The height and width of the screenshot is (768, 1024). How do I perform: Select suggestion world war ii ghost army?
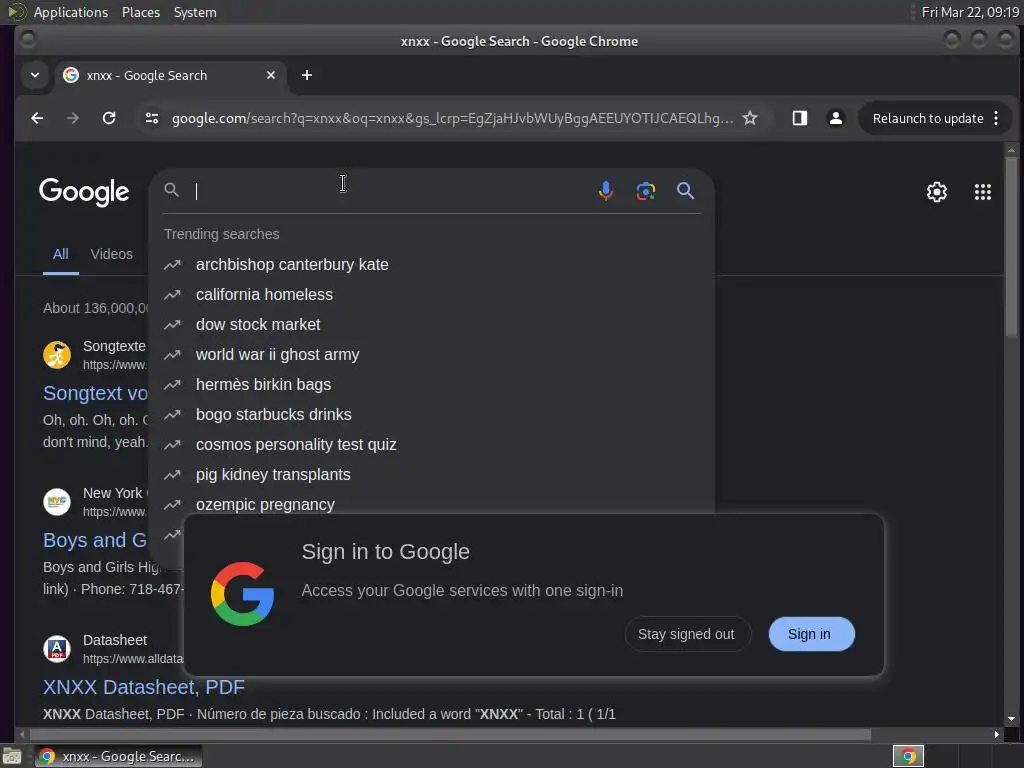click(431, 355)
